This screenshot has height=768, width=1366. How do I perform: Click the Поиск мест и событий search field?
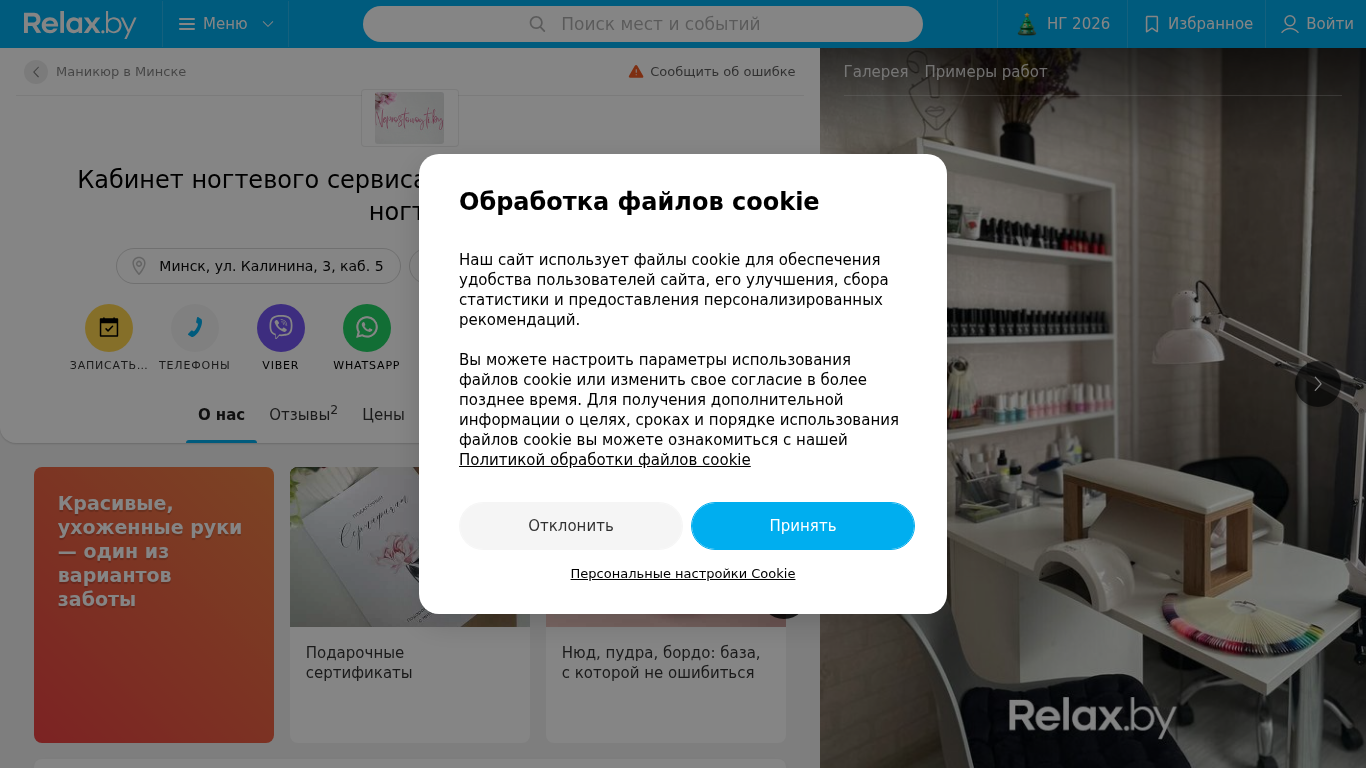coord(643,24)
